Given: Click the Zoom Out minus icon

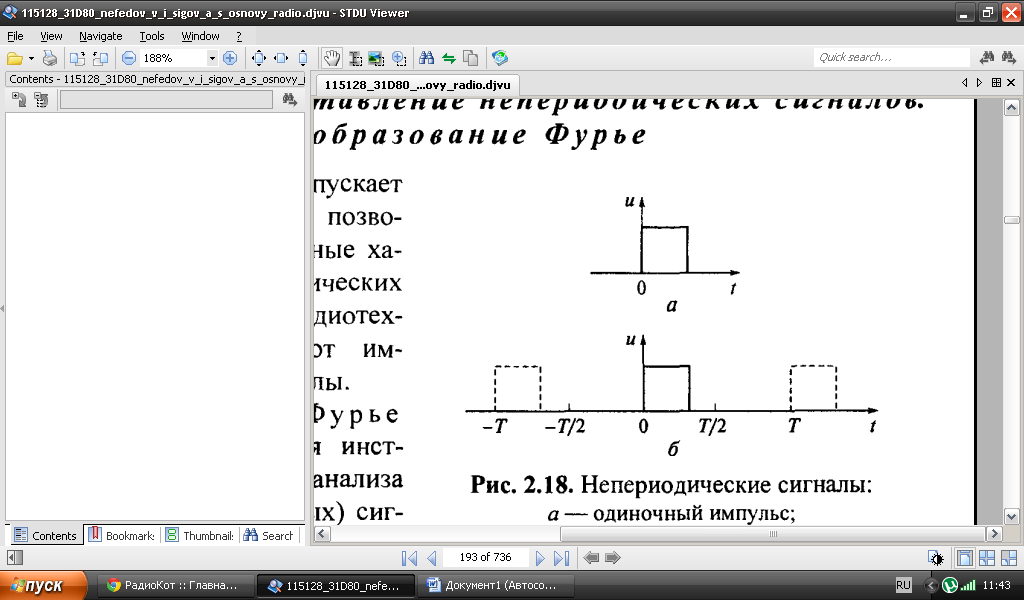Looking at the screenshot, I should click(x=129, y=58).
